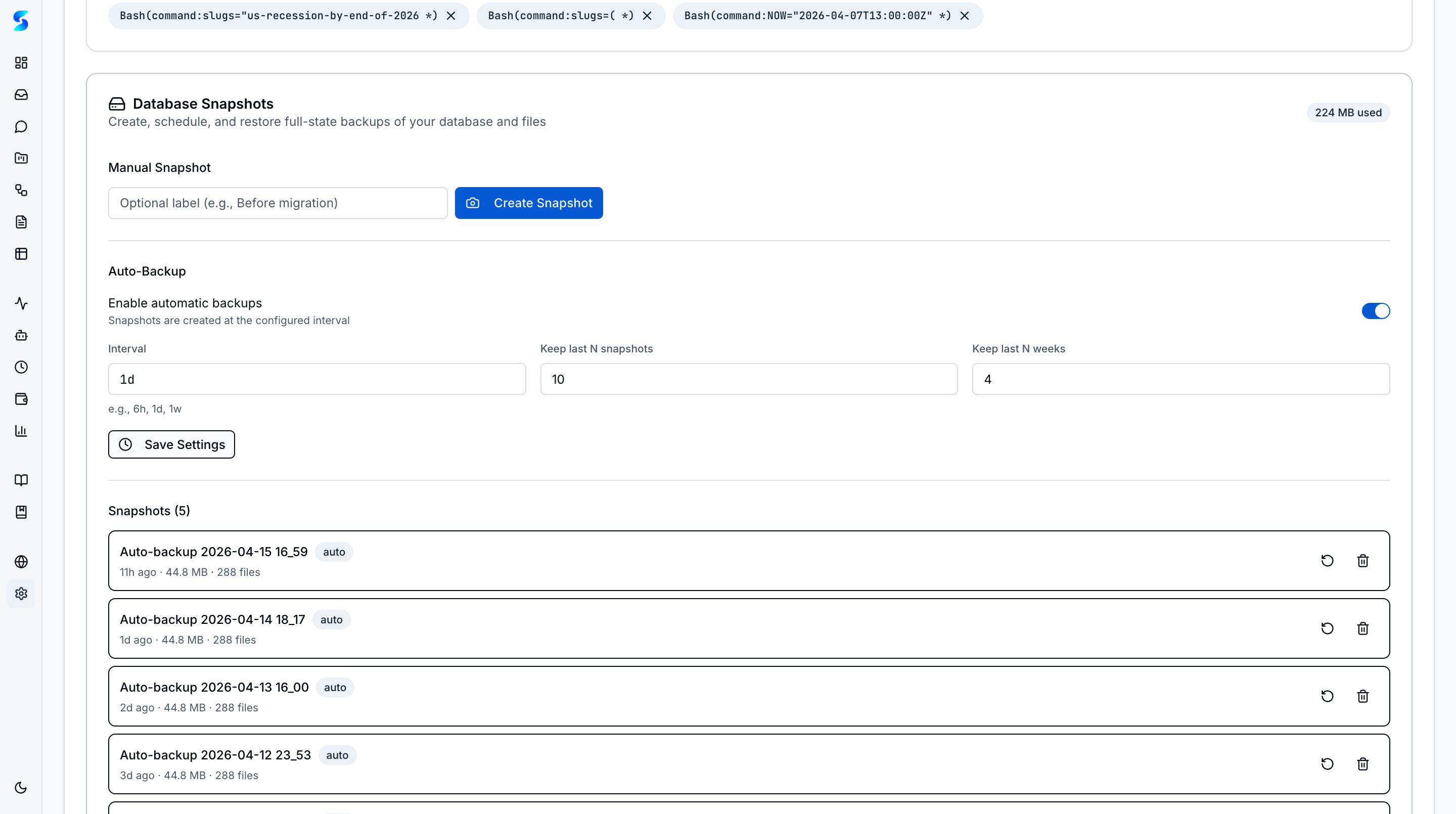Open the Dashboard grid icon in the sidebar
Viewport: 1456px width, 814px height.
[21, 63]
